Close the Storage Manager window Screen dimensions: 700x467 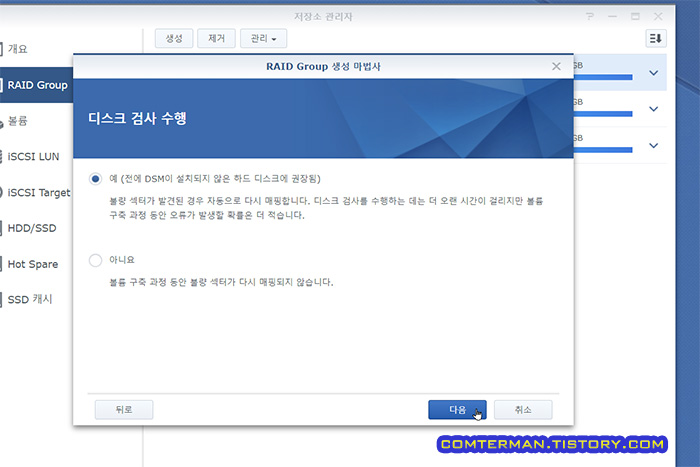coord(658,17)
